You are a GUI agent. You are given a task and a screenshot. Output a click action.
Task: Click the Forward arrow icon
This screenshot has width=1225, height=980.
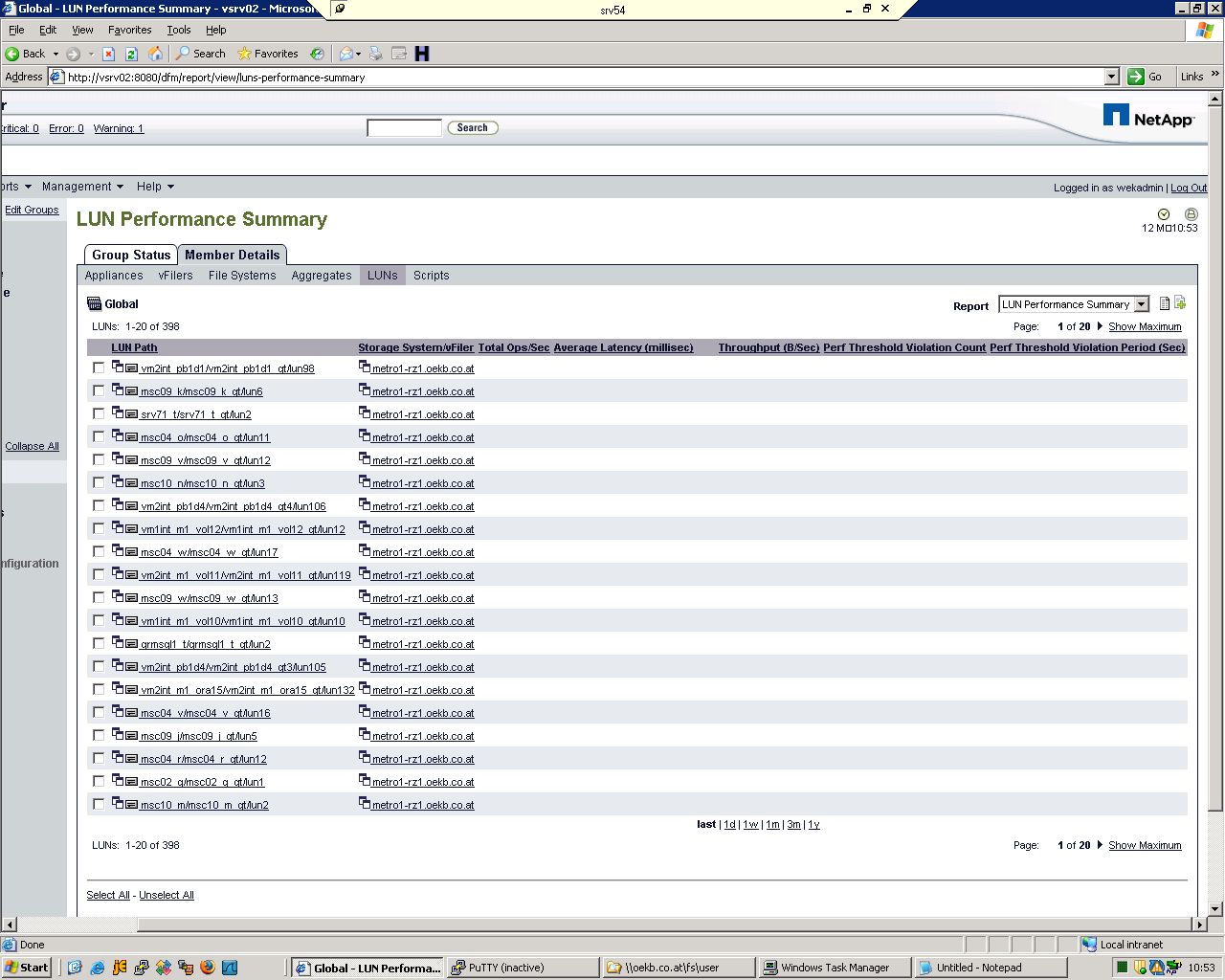point(73,54)
